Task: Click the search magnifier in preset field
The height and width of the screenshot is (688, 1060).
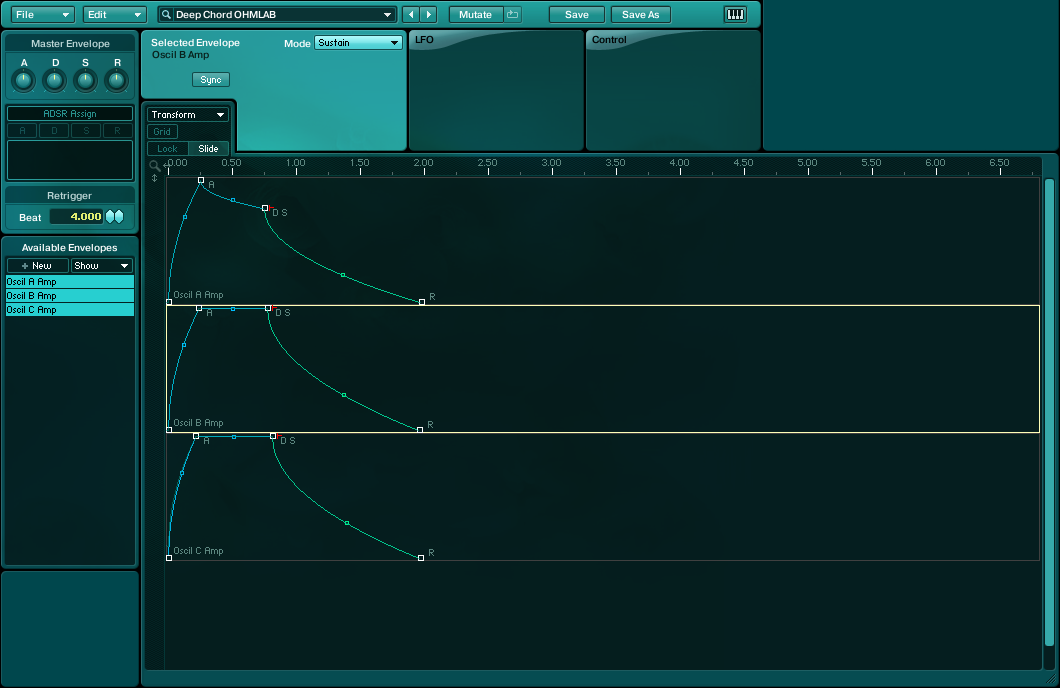Action: click(166, 14)
